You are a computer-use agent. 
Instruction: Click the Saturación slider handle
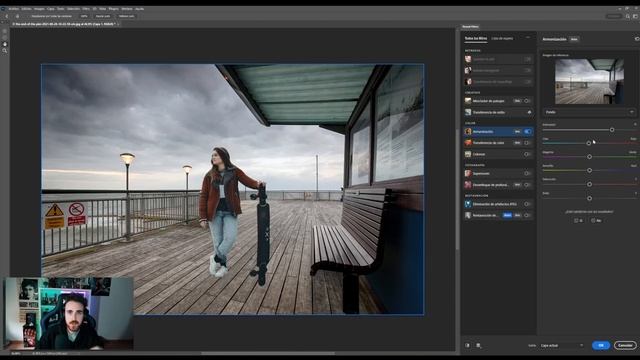[x=589, y=184]
